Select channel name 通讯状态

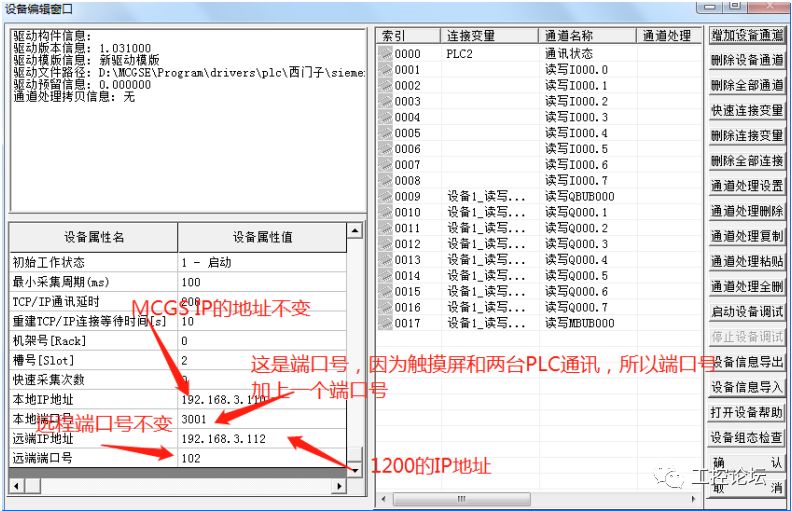tap(569, 54)
